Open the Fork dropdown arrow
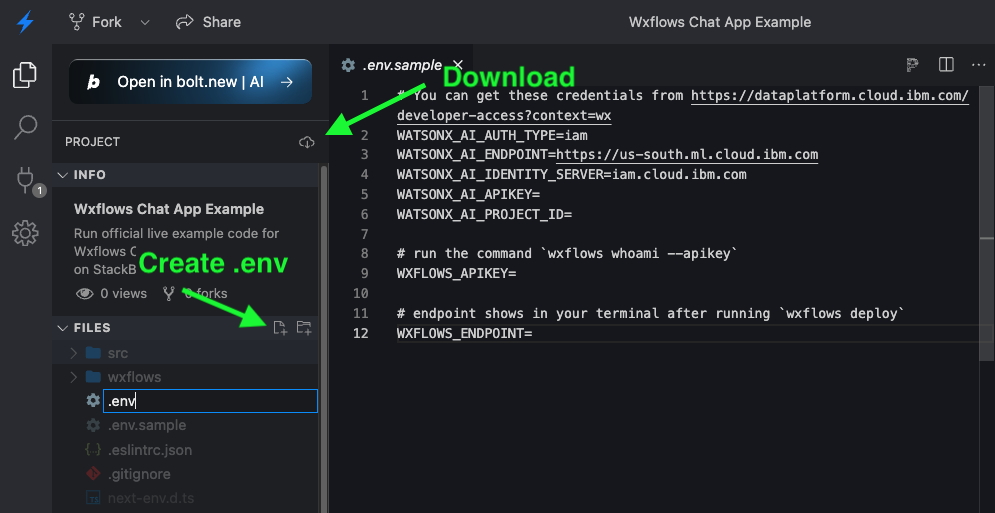This screenshot has height=513, width=995. [x=145, y=22]
